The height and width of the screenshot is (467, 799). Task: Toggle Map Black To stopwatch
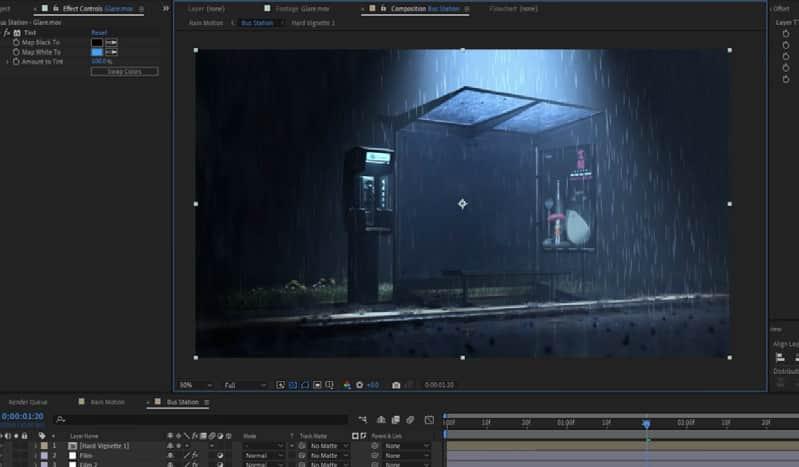16,43
